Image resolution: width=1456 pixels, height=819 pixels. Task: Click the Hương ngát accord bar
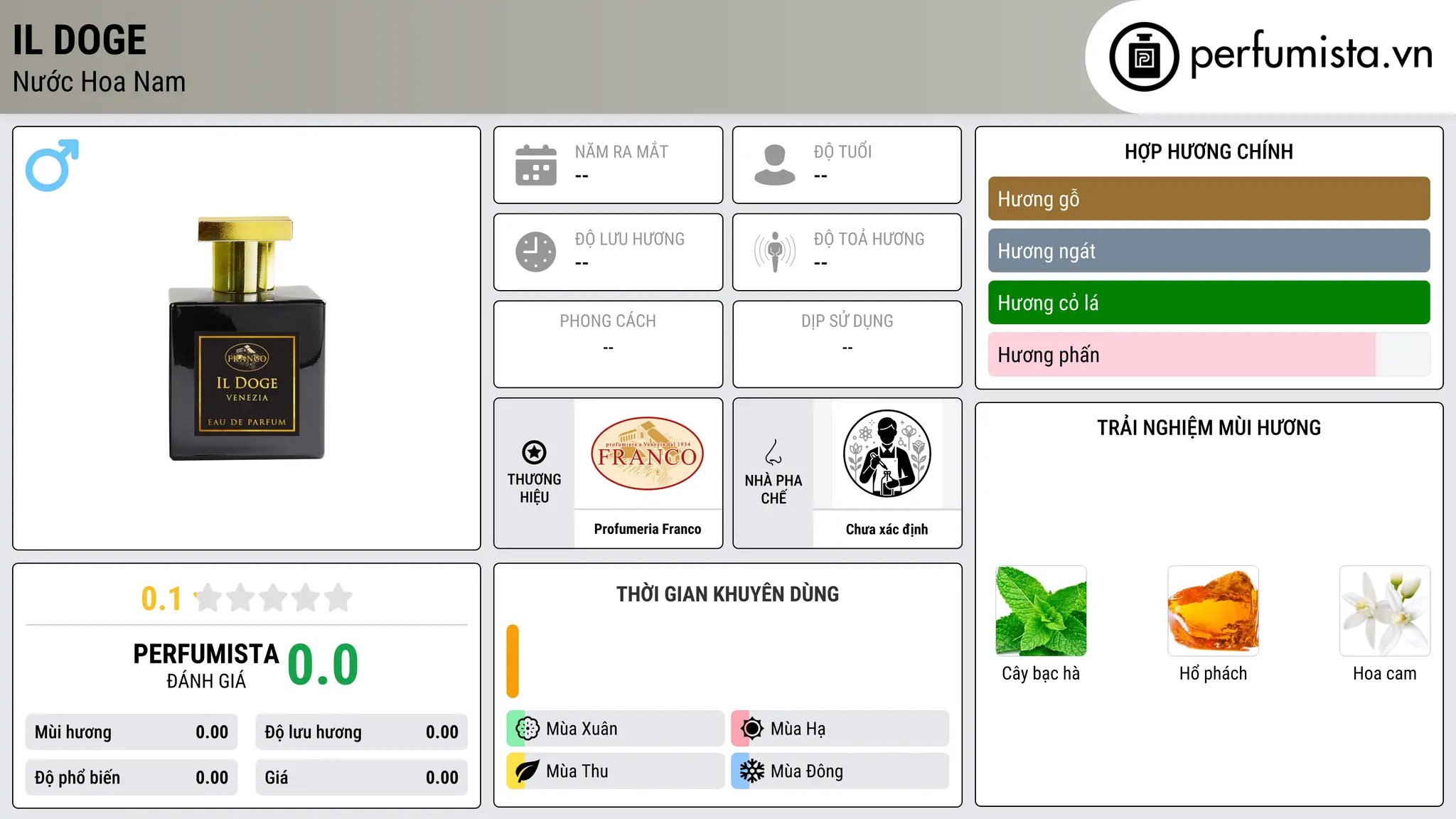pyautogui.click(x=1209, y=251)
